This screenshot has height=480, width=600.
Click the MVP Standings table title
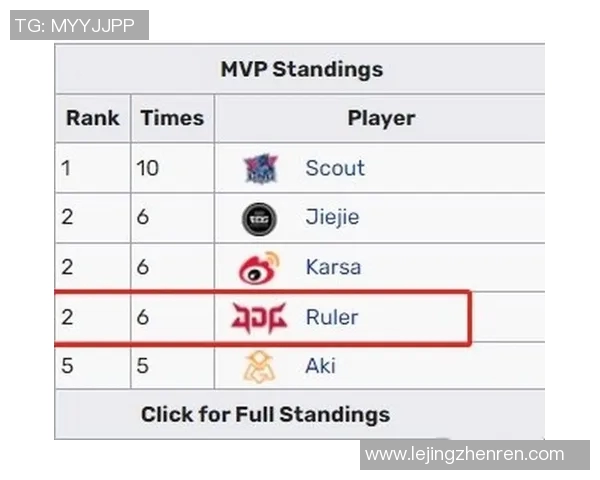pos(301,69)
